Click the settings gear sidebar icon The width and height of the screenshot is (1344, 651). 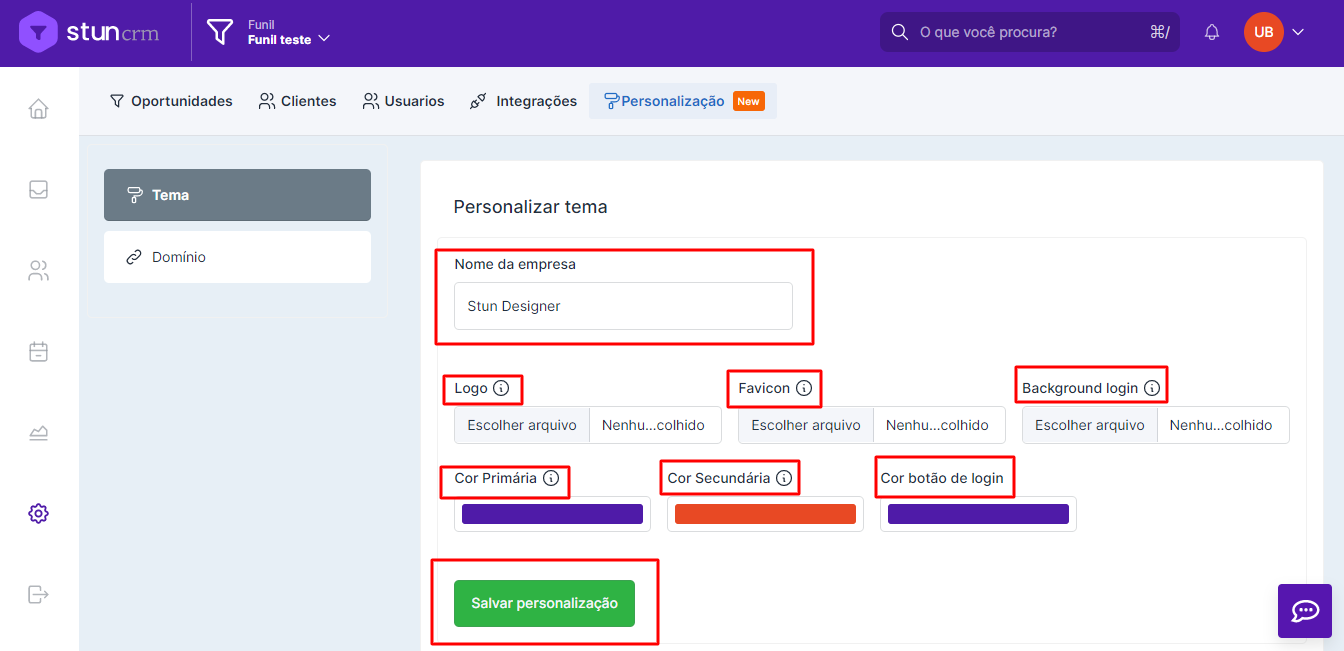tap(38, 514)
